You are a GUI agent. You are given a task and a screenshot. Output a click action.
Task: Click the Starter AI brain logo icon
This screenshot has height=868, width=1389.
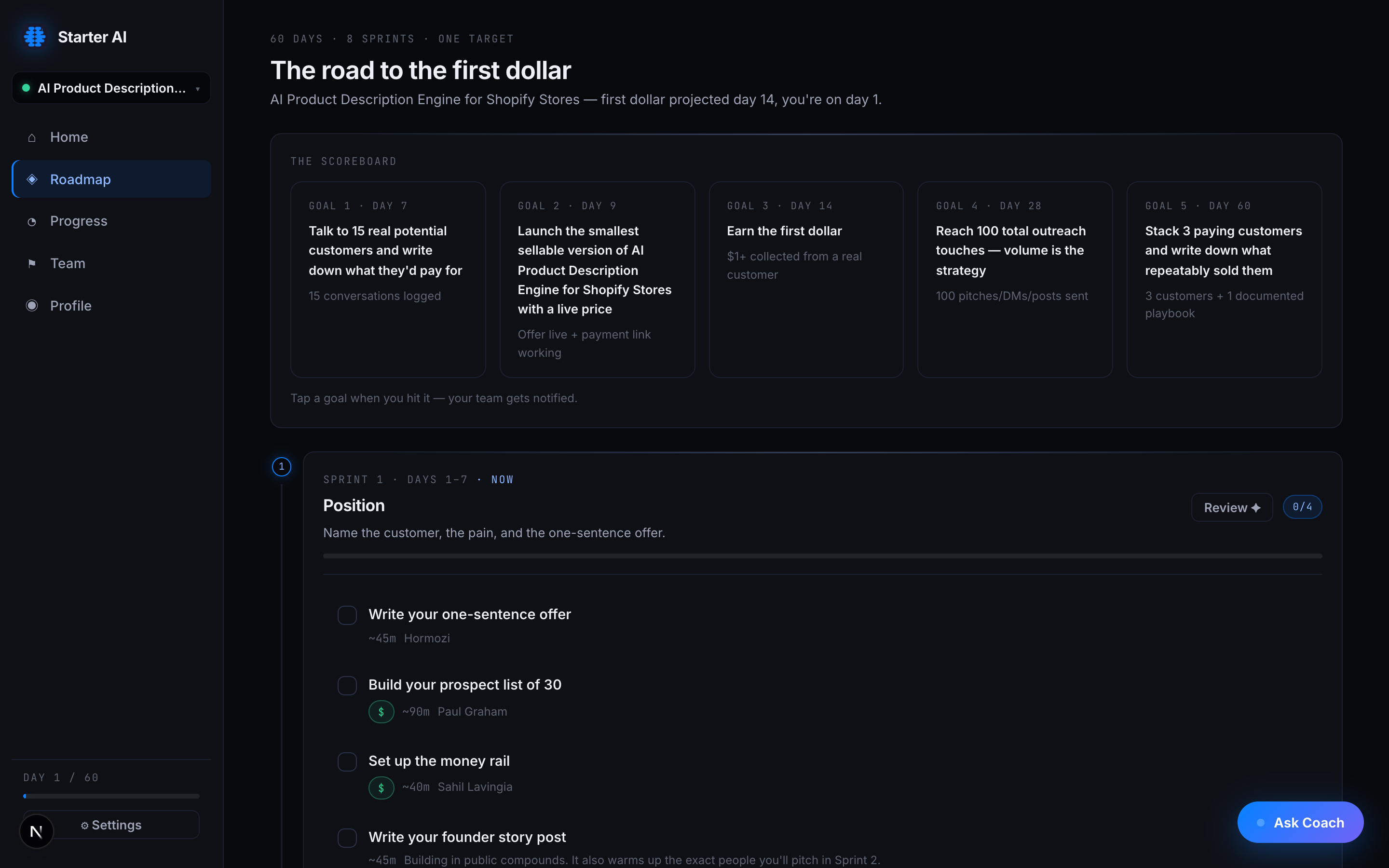(x=34, y=37)
